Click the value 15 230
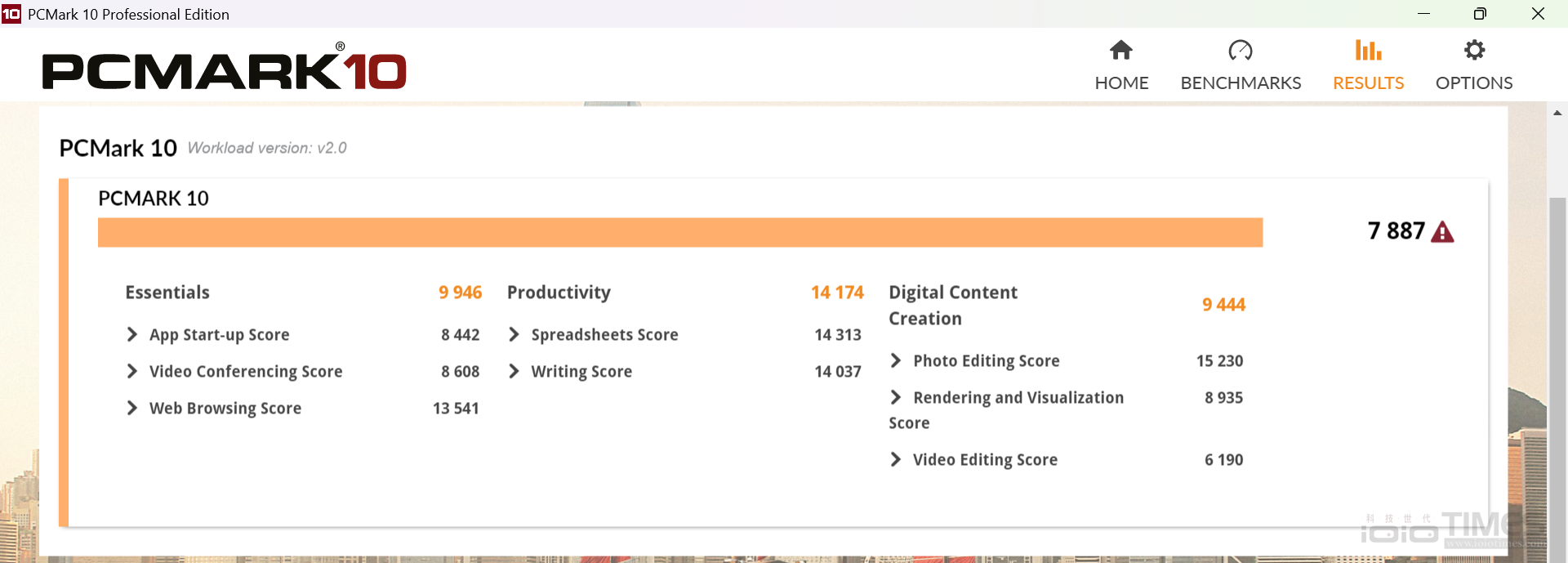The width and height of the screenshot is (1568, 563). pos(1220,361)
